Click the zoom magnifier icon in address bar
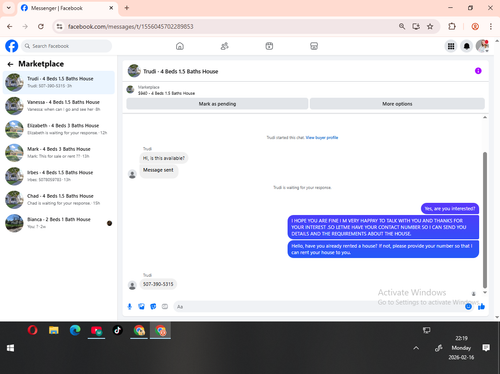 (402, 26)
